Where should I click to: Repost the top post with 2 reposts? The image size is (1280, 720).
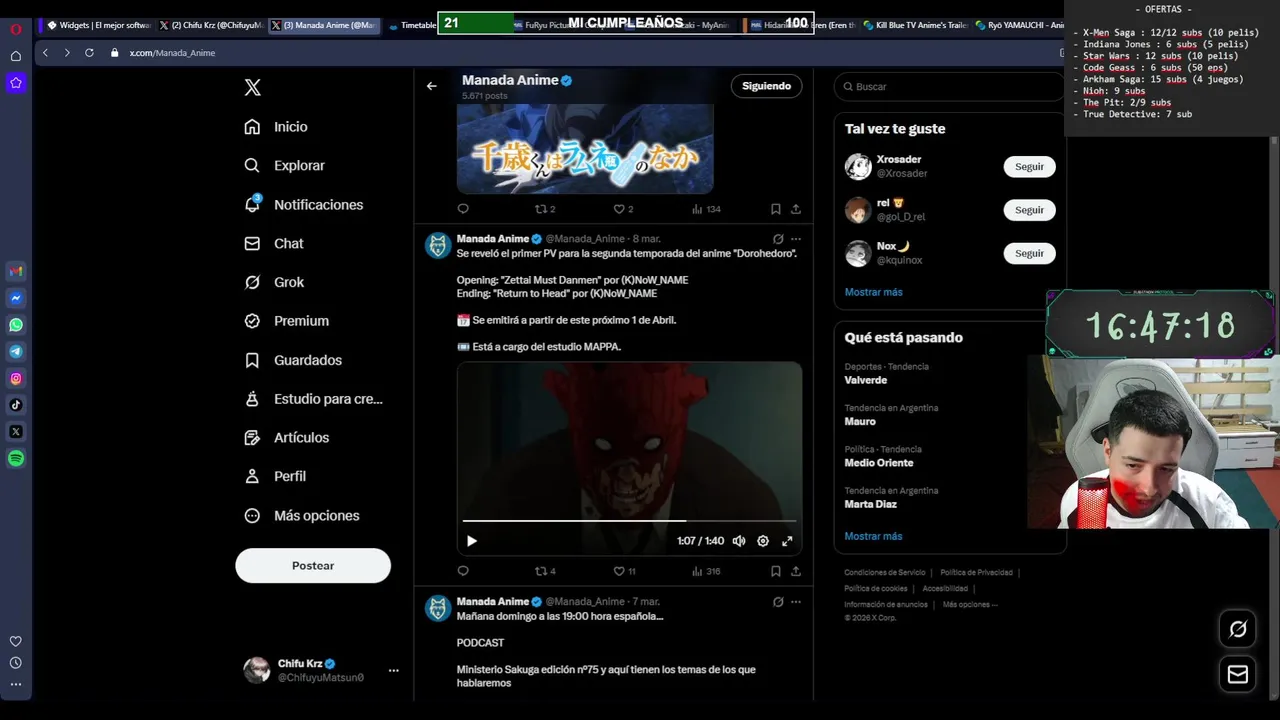tap(545, 209)
